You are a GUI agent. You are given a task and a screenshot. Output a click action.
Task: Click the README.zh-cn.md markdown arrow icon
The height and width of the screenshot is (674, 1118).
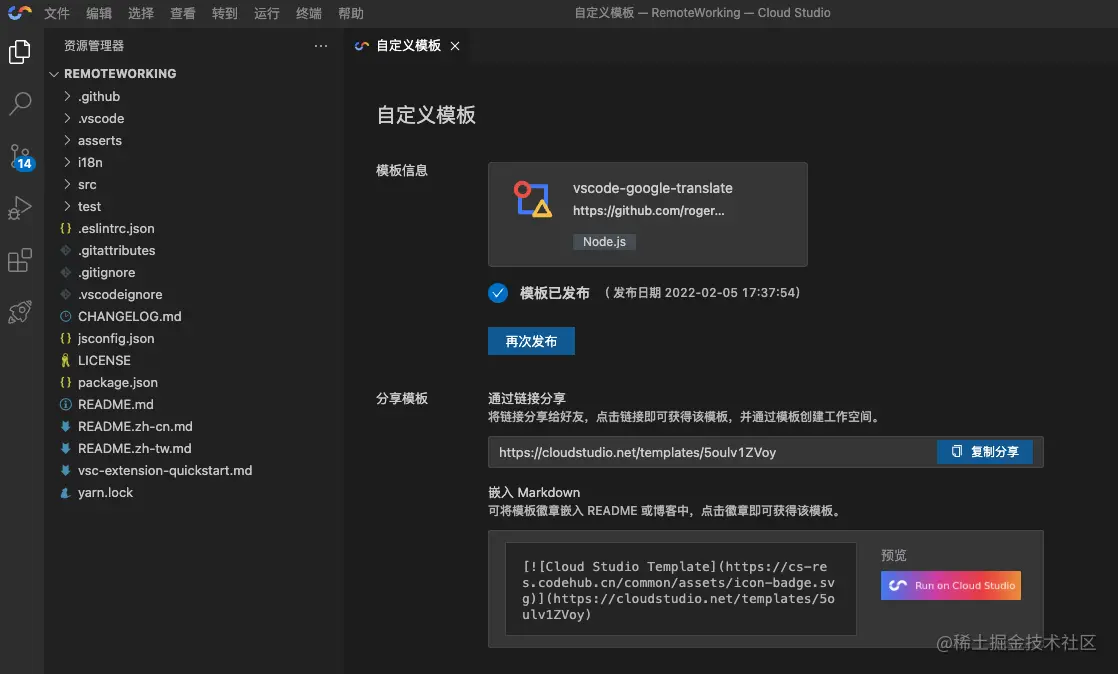[66, 427]
